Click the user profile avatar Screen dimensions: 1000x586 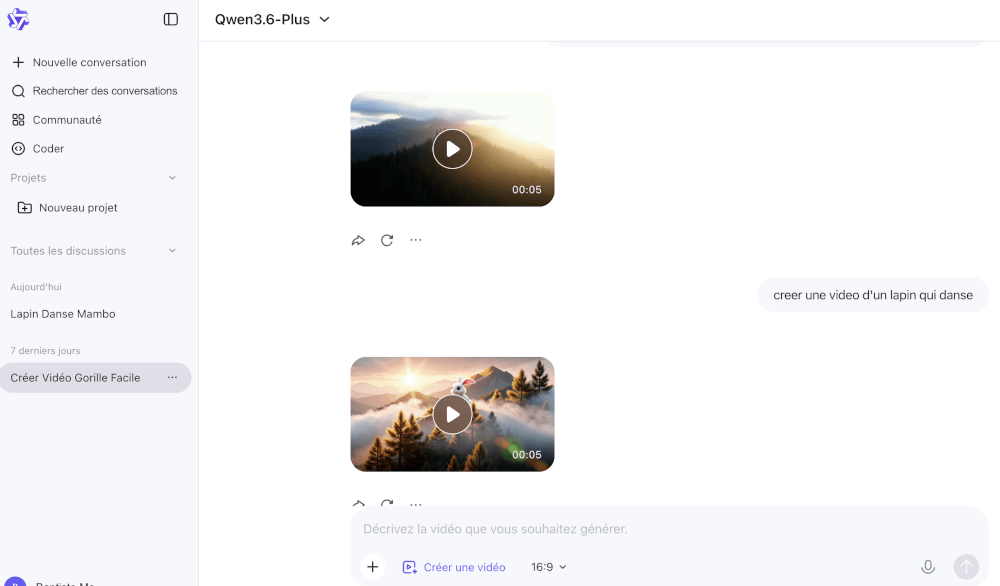(15, 582)
